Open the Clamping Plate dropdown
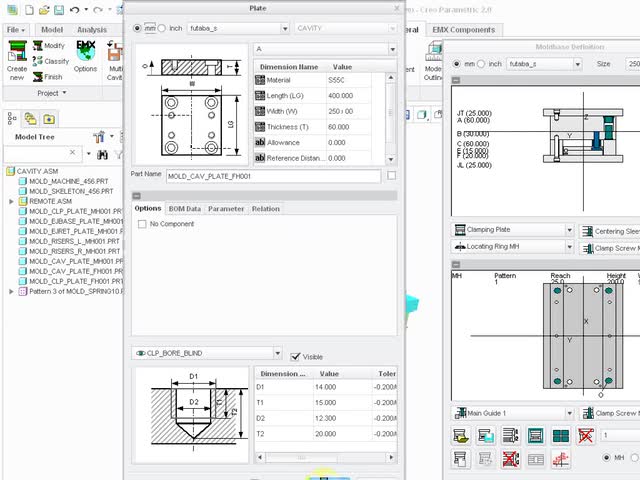 569,230
